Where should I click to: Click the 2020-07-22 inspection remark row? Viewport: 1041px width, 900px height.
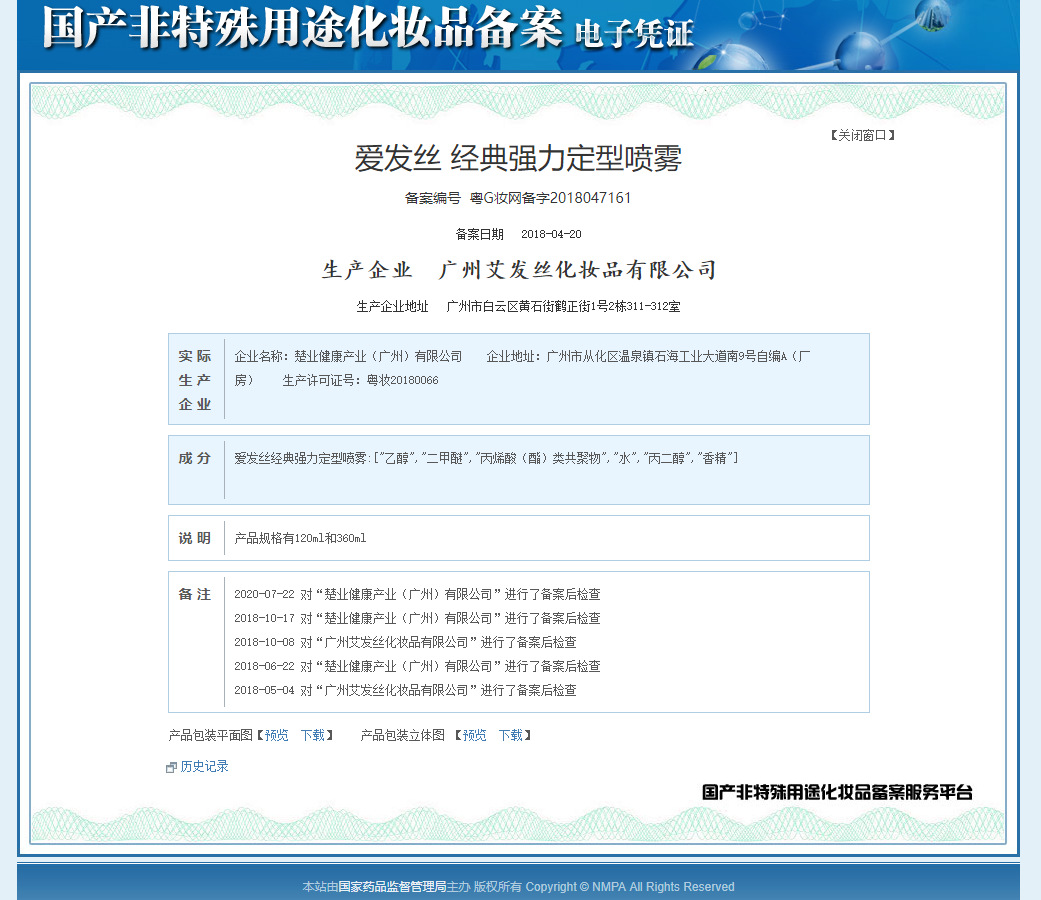tap(417, 594)
